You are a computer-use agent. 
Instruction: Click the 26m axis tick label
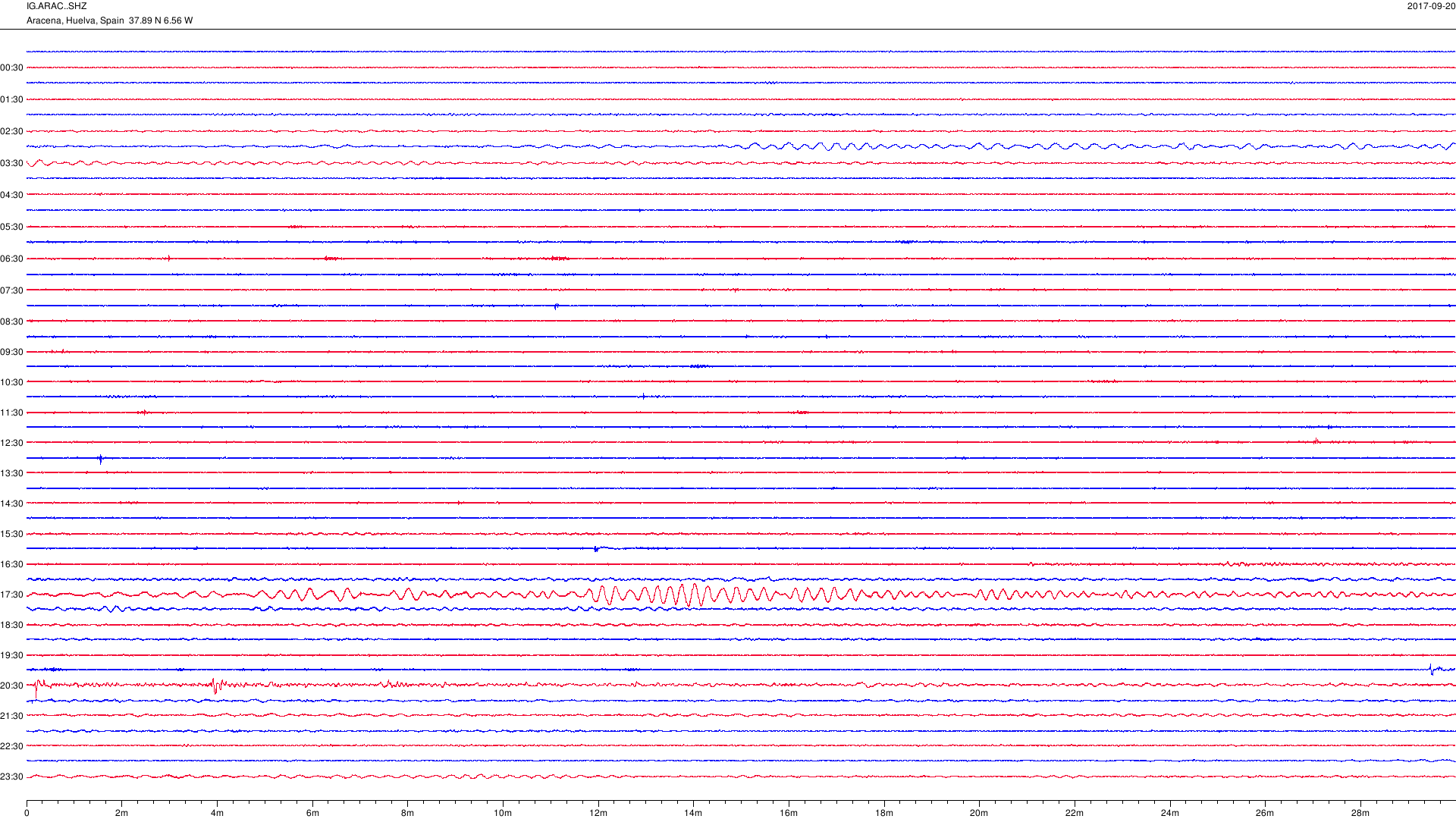point(1265,813)
